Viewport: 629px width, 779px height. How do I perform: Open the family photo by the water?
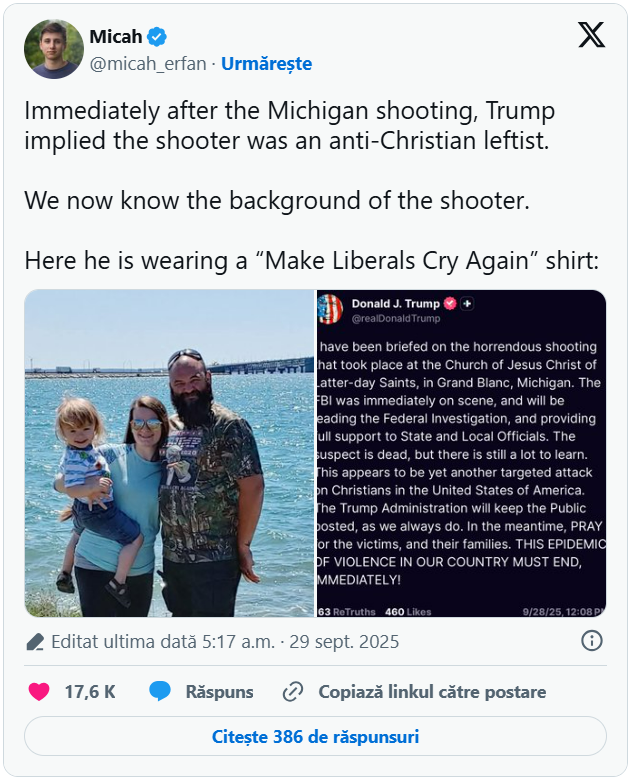pyautogui.click(x=170, y=453)
